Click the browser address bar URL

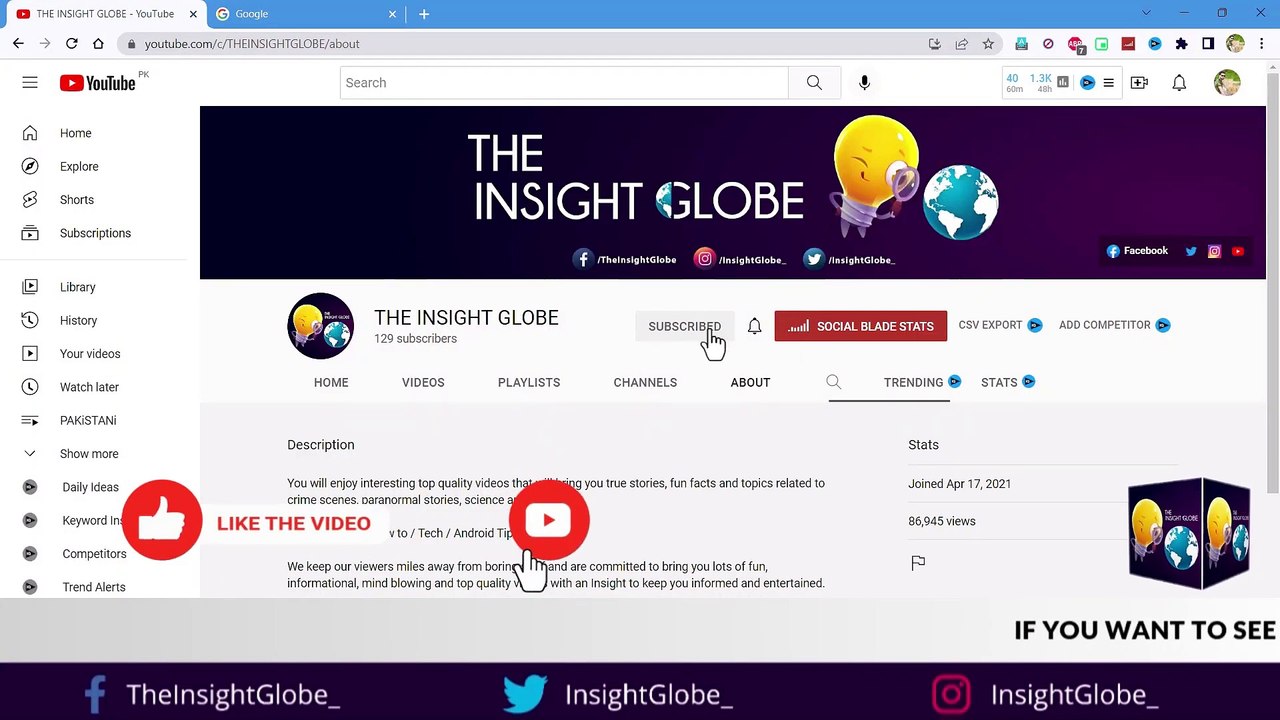(x=252, y=44)
